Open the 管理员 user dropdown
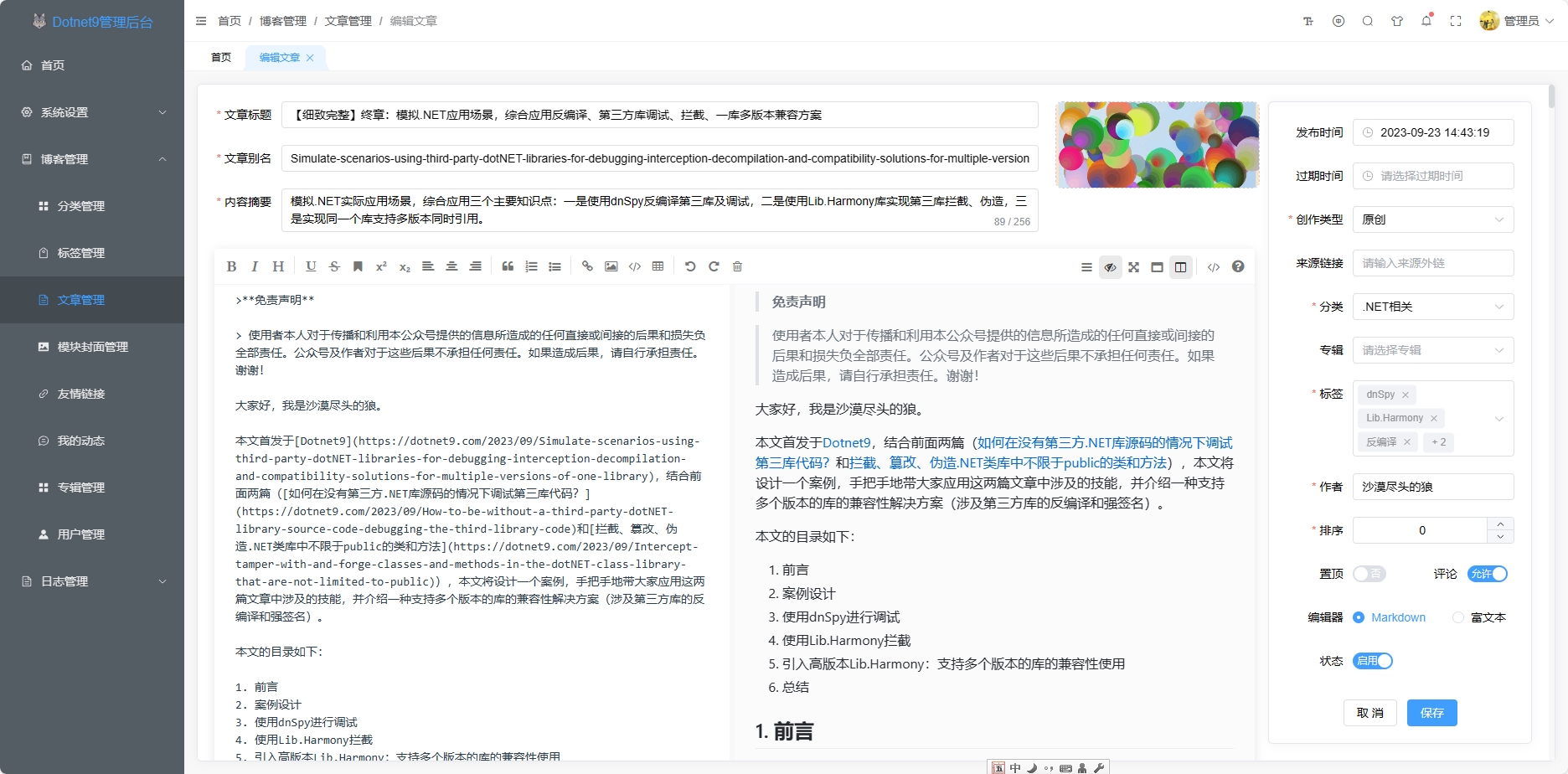1568x774 pixels. 1517,21
